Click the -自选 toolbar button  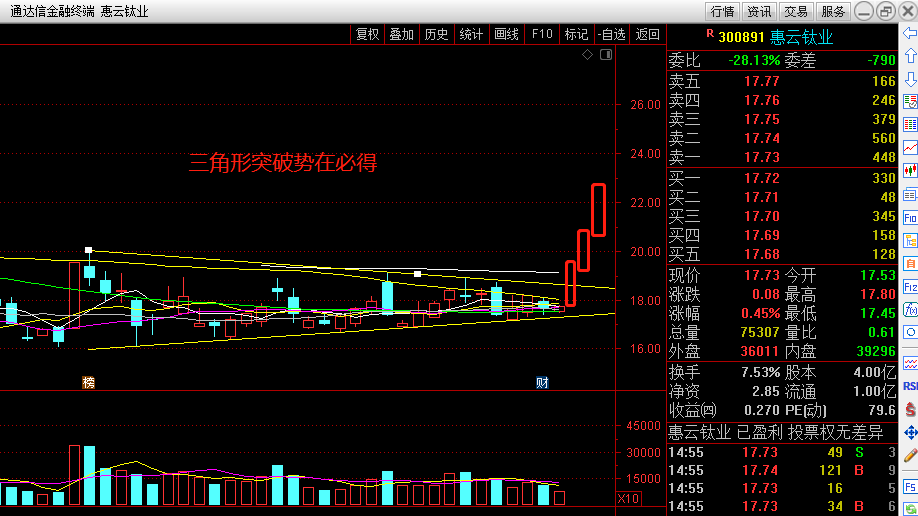[x=611, y=35]
